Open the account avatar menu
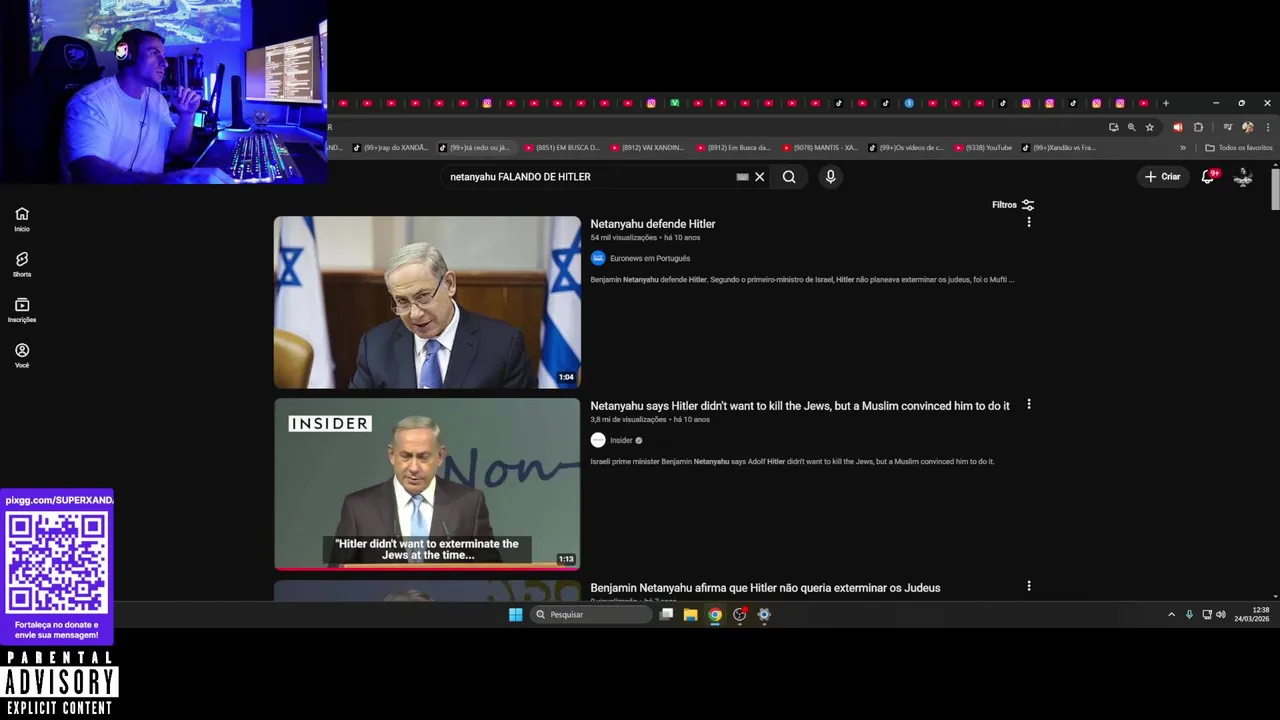The width and height of the screenshot is (1280, 720). (x=1243, y=177)
